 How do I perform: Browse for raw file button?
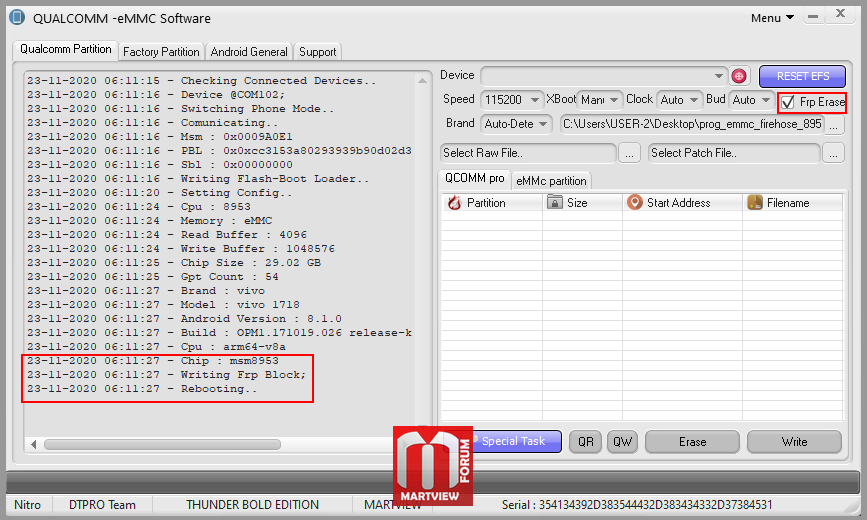pyautogui.click(x=629, y=153)
